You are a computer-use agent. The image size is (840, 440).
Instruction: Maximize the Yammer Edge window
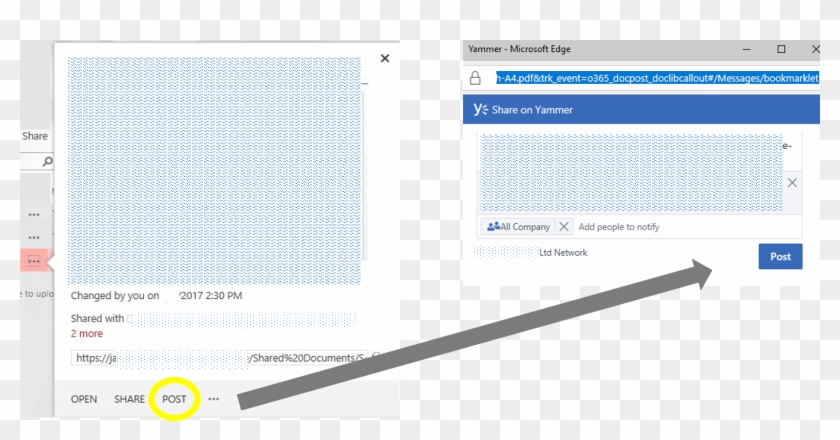point(781,49)
